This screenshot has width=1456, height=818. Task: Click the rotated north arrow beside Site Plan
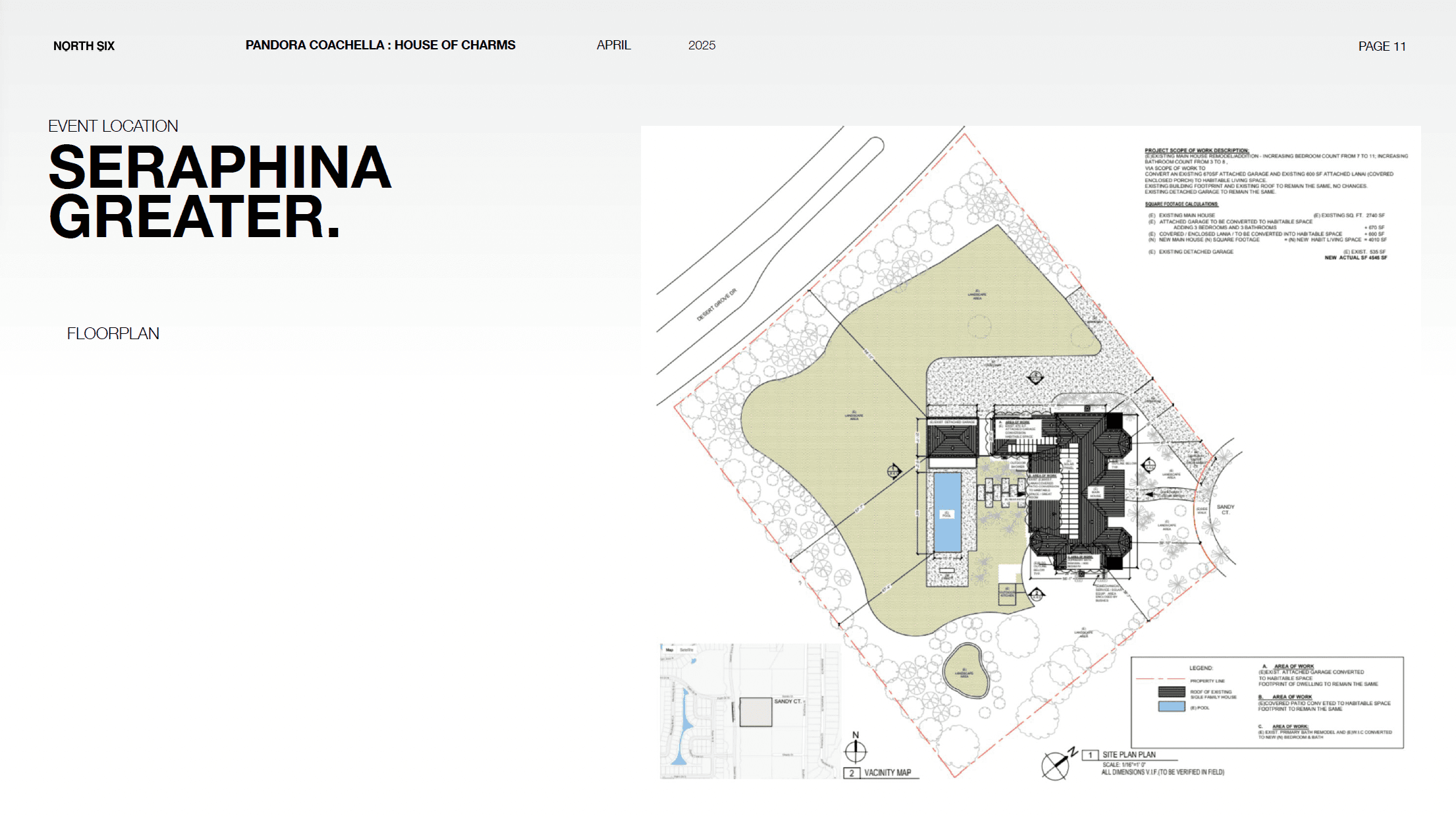pyautogui.click(x=1057, y=765)
